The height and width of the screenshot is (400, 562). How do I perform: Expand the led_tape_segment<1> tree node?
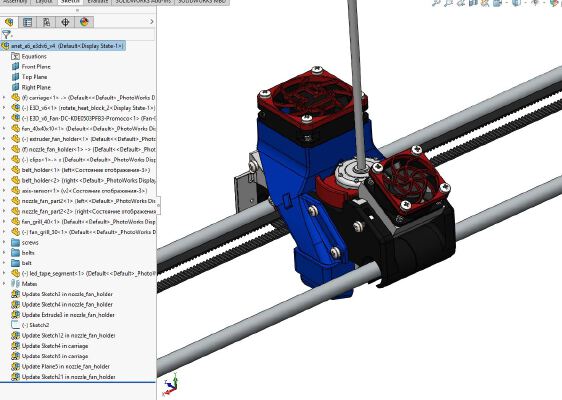(x=4, y=273)
